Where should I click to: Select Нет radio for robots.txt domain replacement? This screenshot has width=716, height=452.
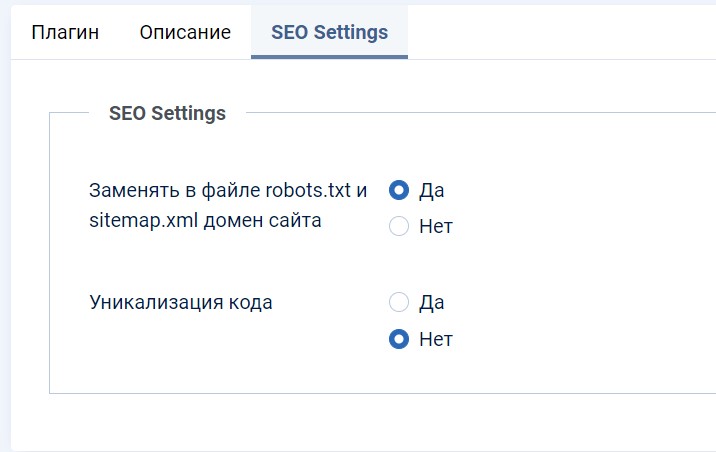(399, 226)
